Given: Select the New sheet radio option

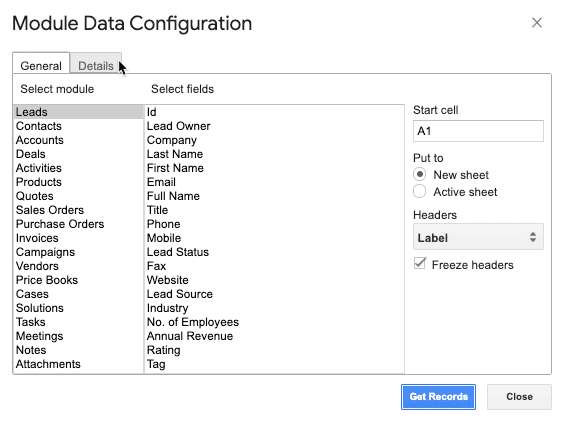Looking at the screenshot, I should pos(419,175).
